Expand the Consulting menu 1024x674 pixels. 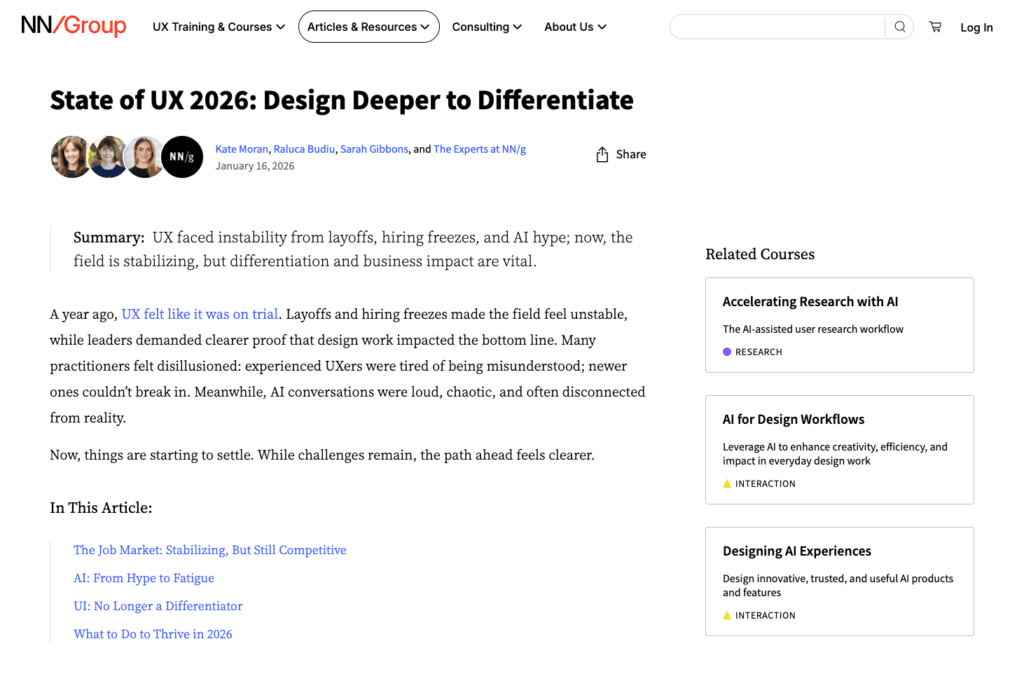pyautogui.click(x=486, y=27)
